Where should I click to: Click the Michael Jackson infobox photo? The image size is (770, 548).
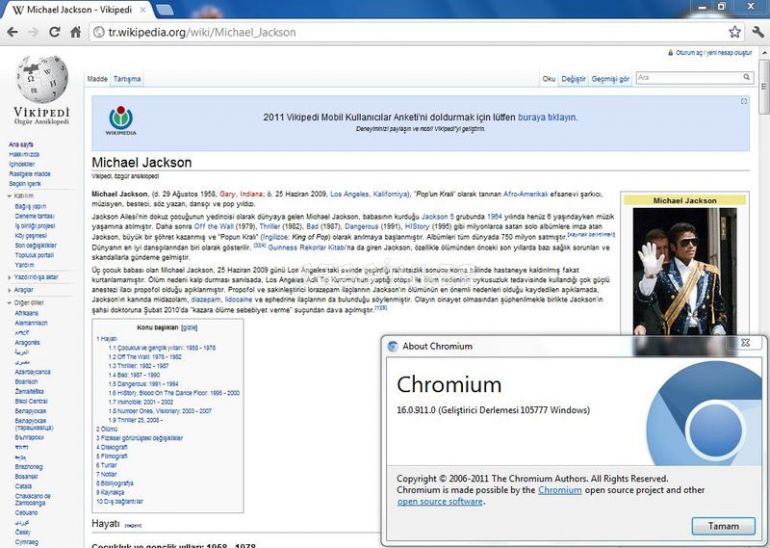[x=685, y=272]
